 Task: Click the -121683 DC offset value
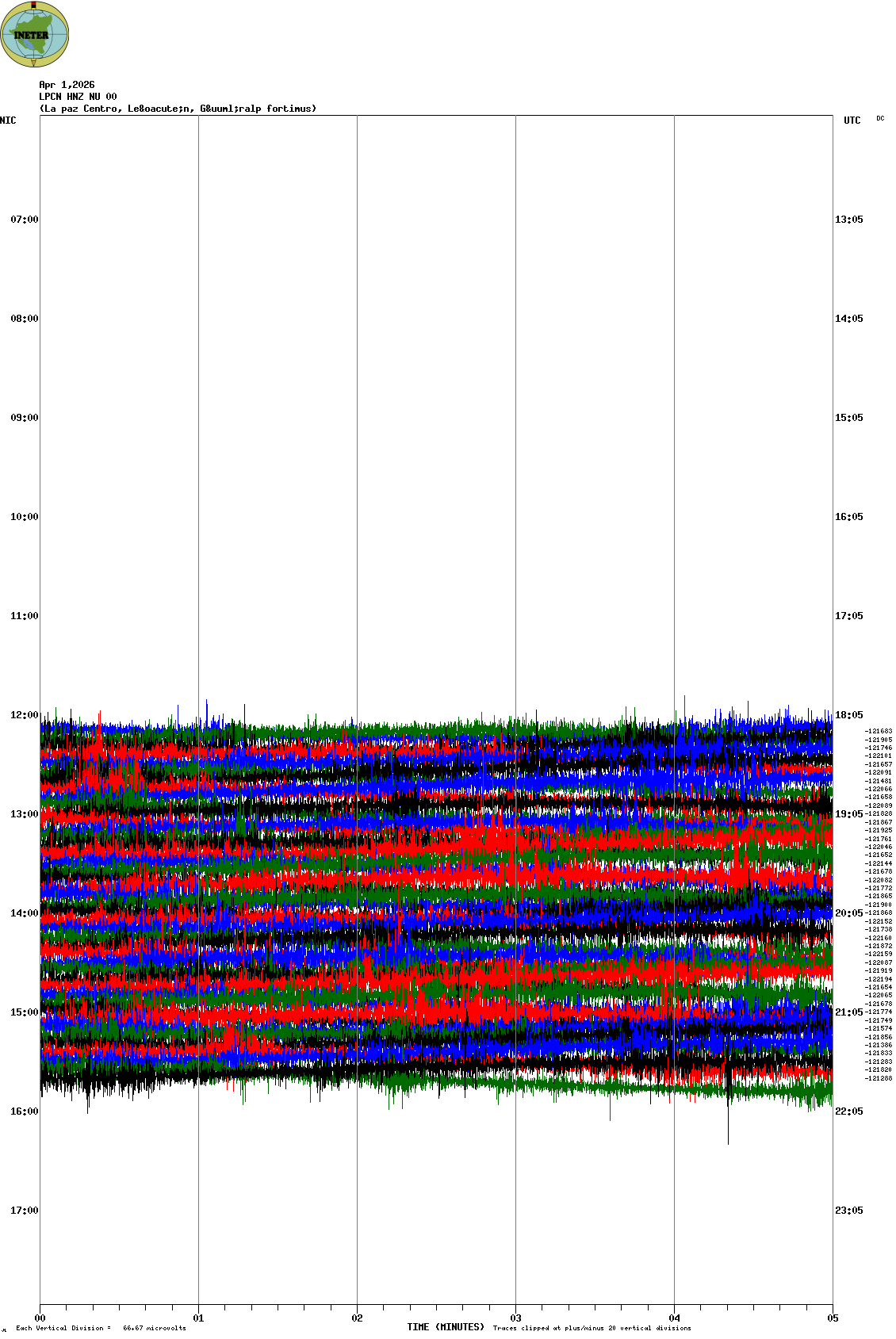(x=879, y=732)
